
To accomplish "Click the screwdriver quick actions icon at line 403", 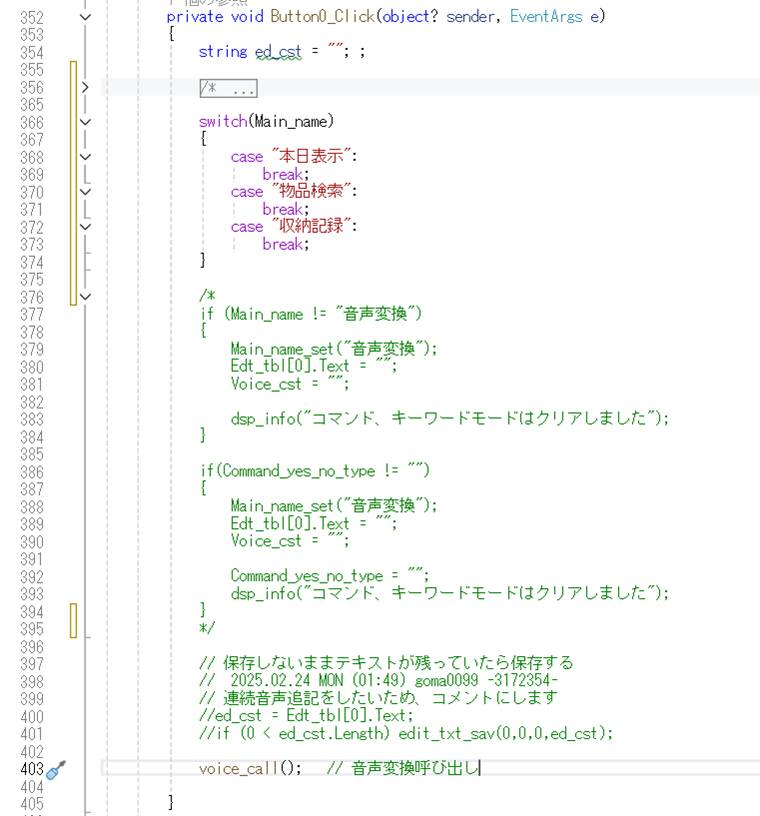I will coord(56,769).
